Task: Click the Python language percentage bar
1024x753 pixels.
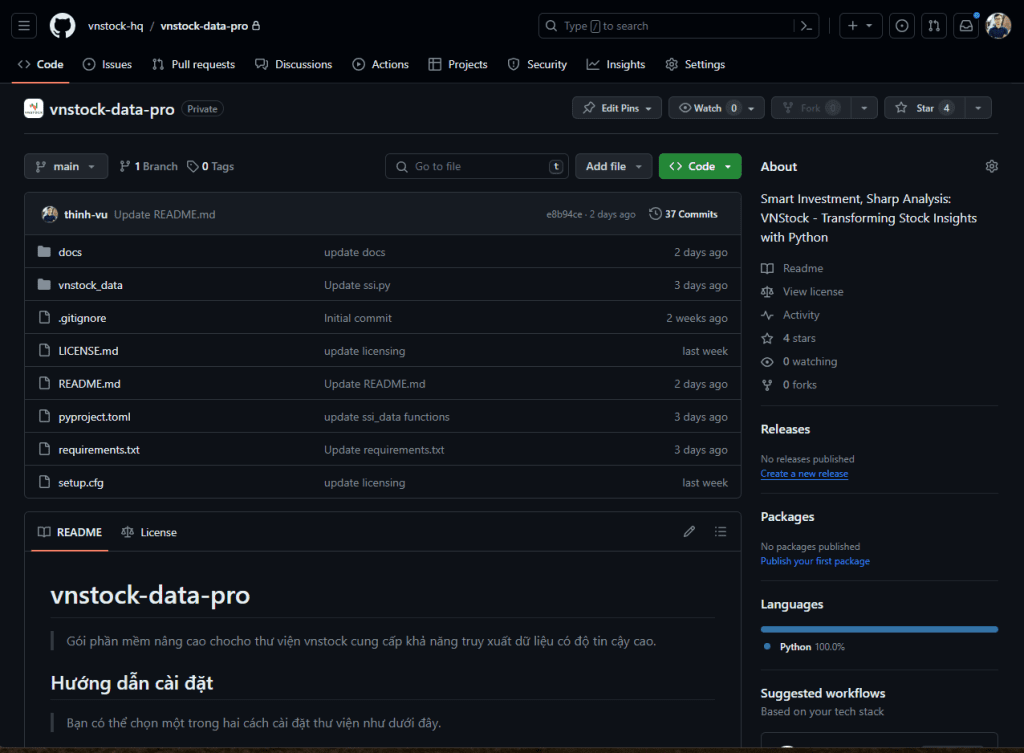Action: coord(879,629)
